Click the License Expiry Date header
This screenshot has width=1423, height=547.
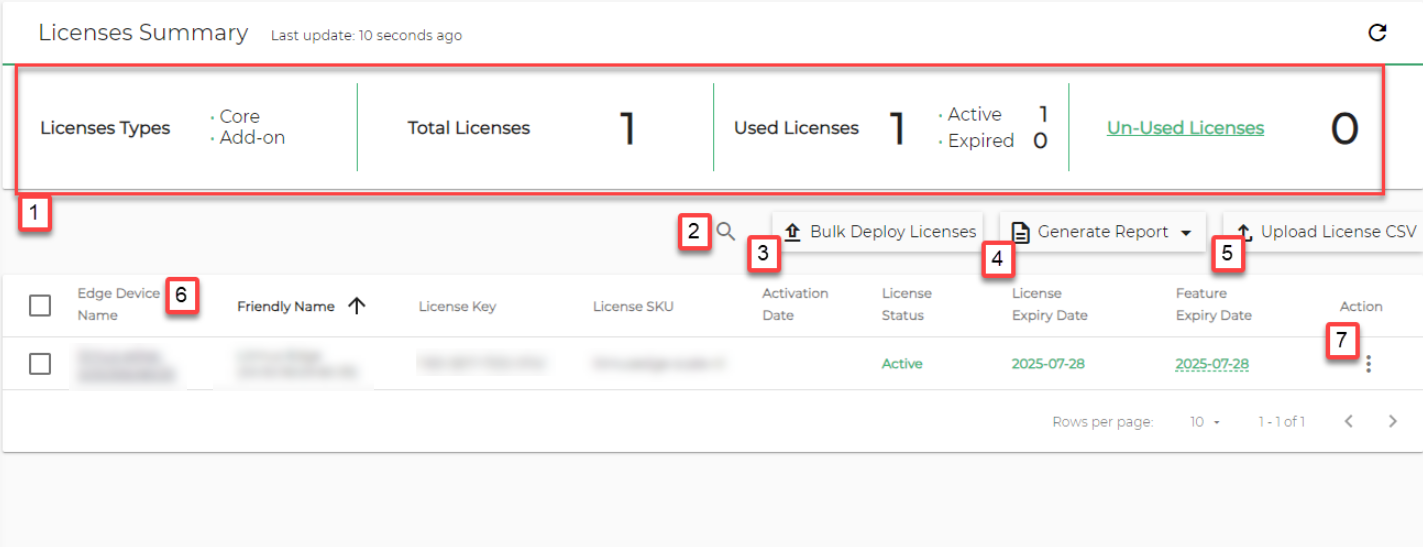(x=1049, y=304)
